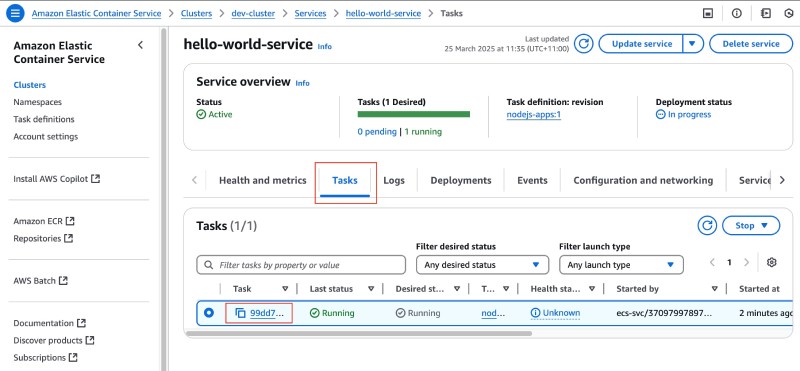Click the Services breadcrumb link
Image resolution: width=800 pixels, height=371 pixels.
(x=310, y=13)
